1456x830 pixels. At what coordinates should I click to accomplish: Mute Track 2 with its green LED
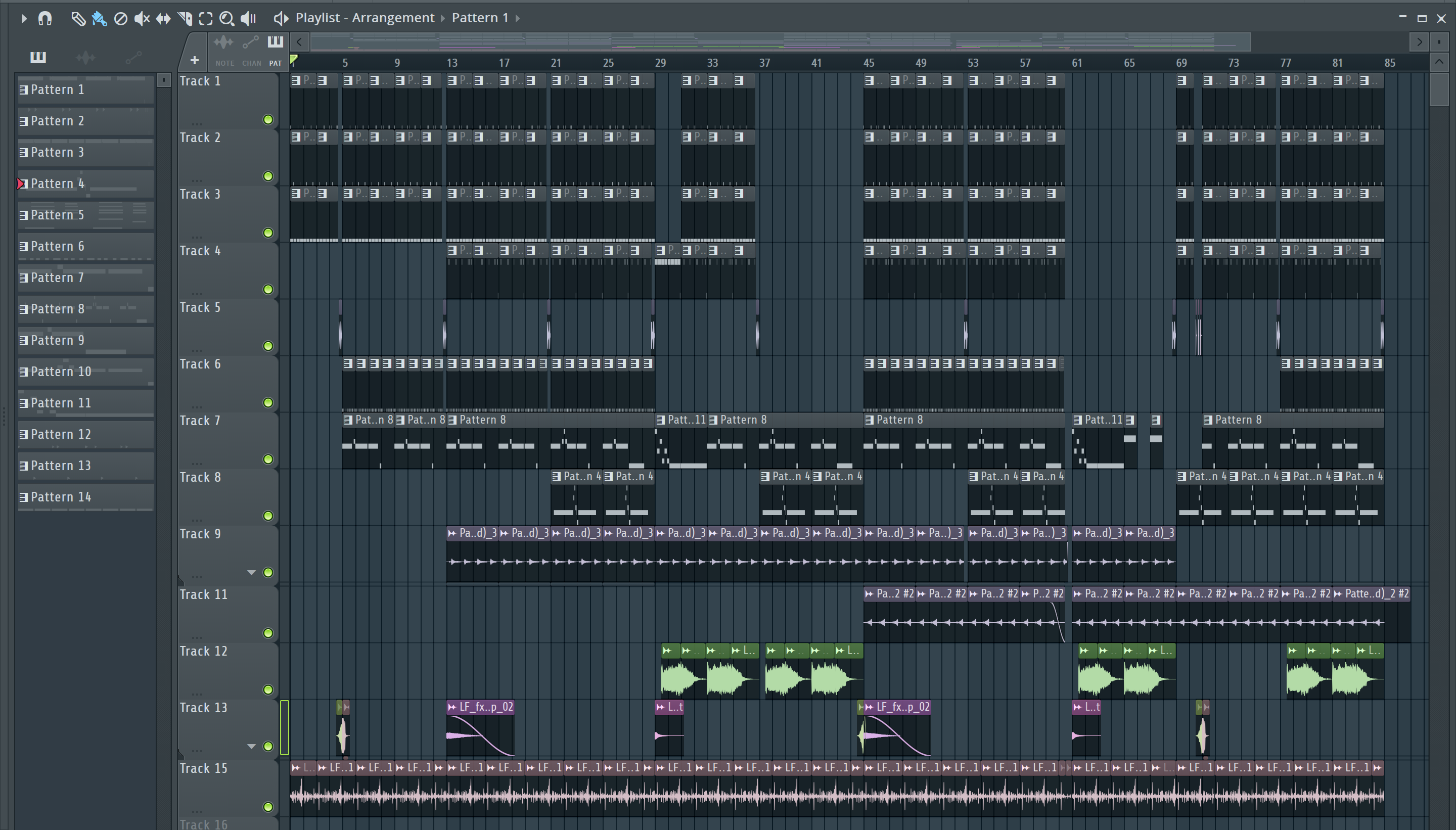pyautogui.click(x=268, y=176)
